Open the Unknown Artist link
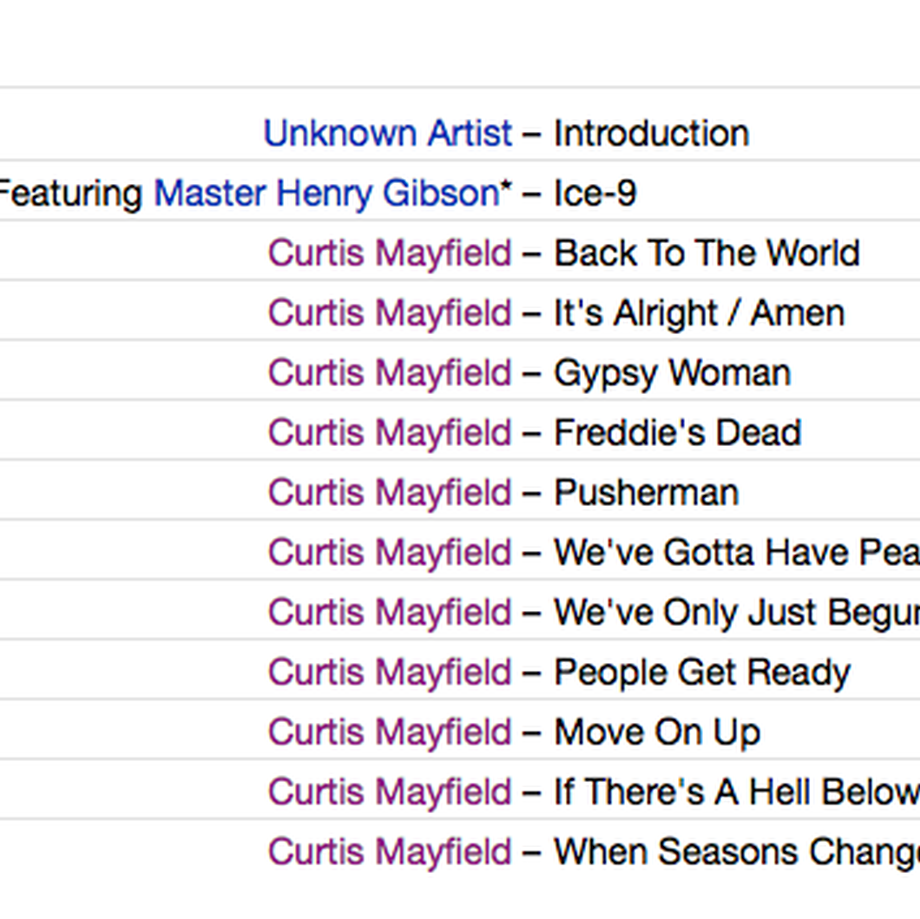The image size is (920, 919). 388,133
